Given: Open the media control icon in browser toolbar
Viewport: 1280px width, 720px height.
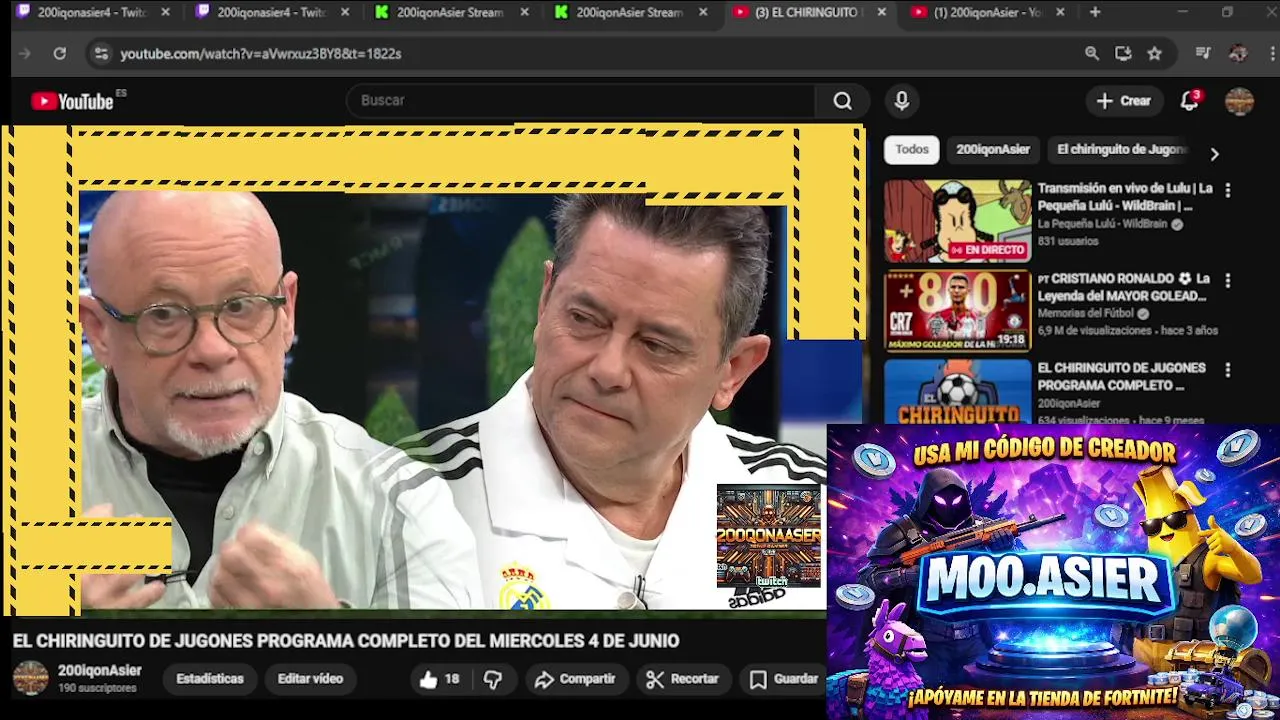Looking at the screenshot, I should point(1203,53).
